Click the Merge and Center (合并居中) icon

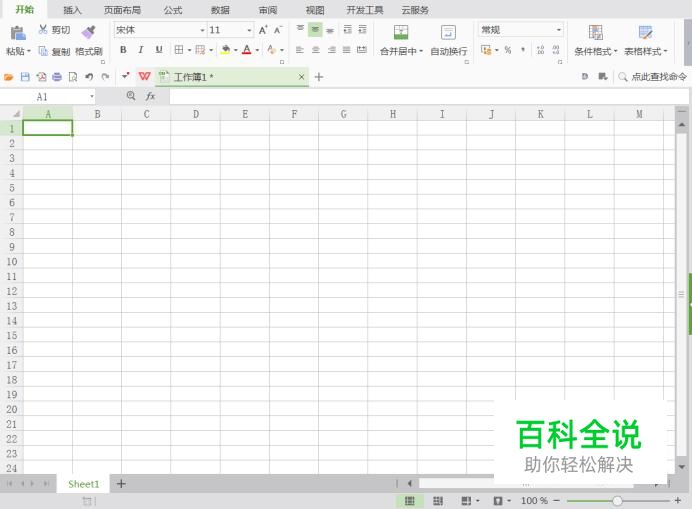click(x=401, y=32)
